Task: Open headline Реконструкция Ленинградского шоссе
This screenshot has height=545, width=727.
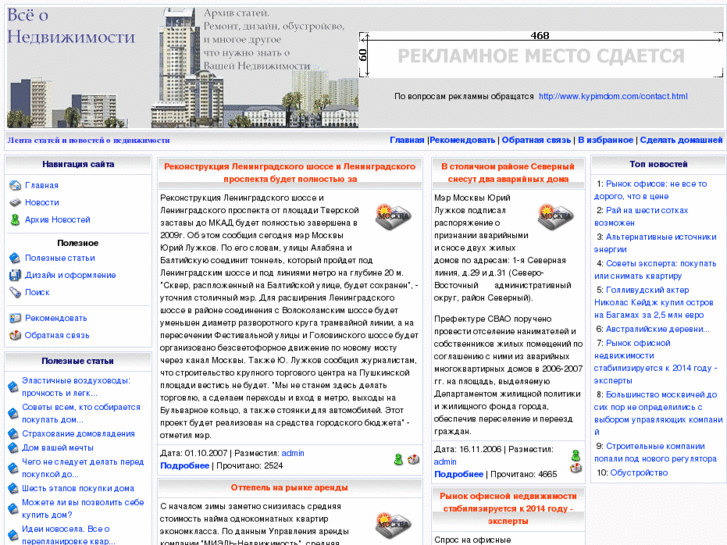Action: click(x=290, y=173)
